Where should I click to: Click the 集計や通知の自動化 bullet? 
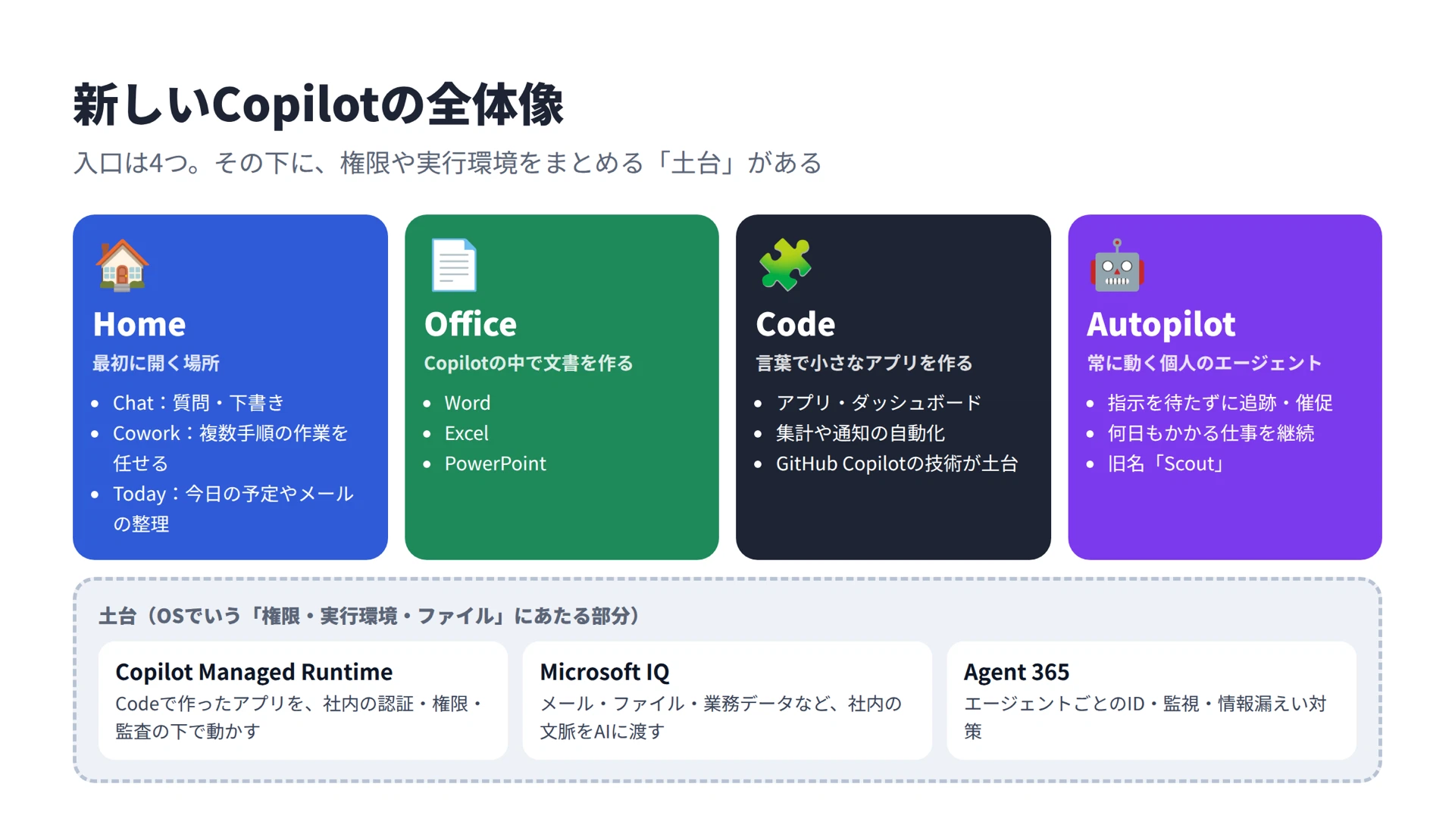(860, 433)
